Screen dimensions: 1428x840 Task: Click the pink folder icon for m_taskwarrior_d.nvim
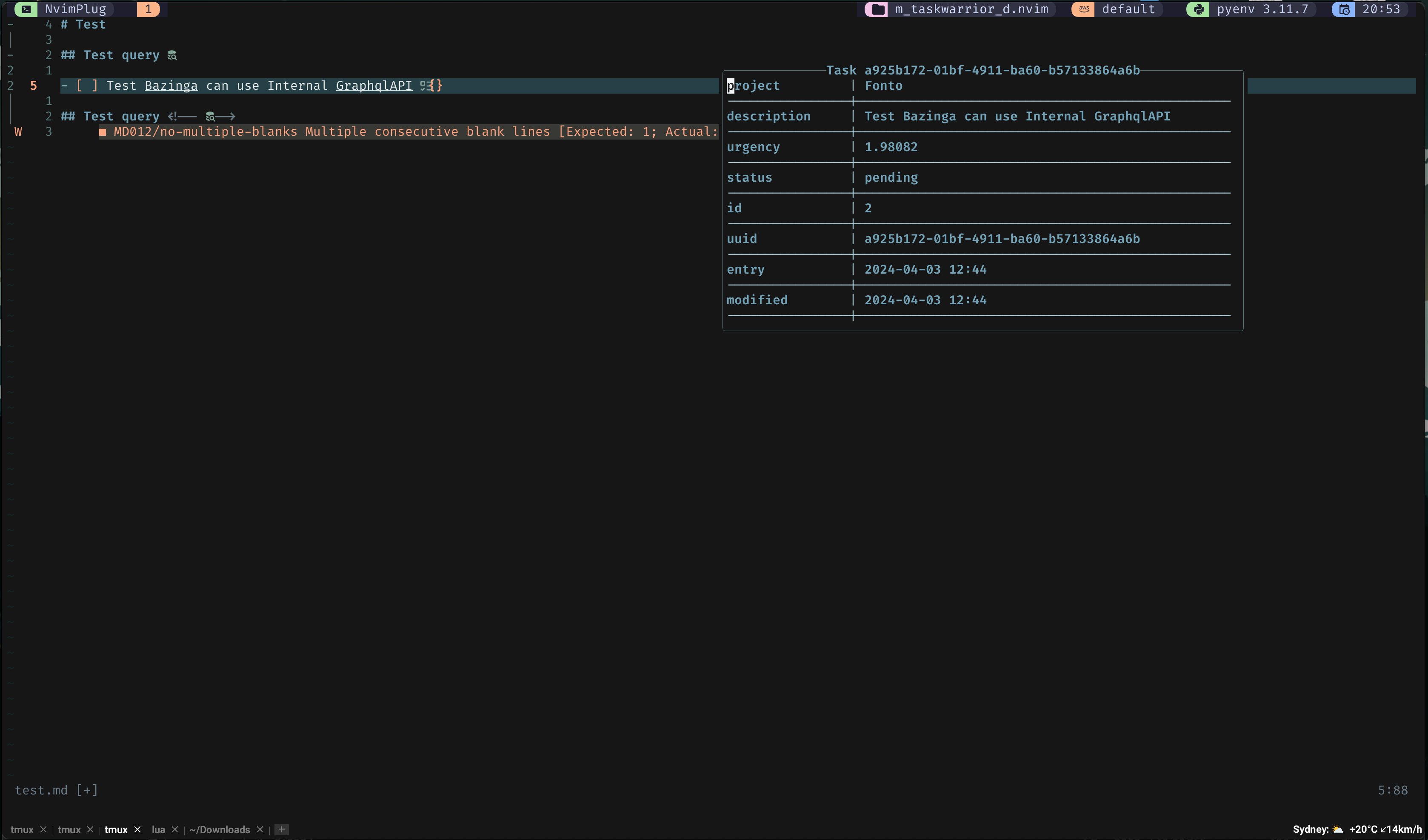(878, 9)
